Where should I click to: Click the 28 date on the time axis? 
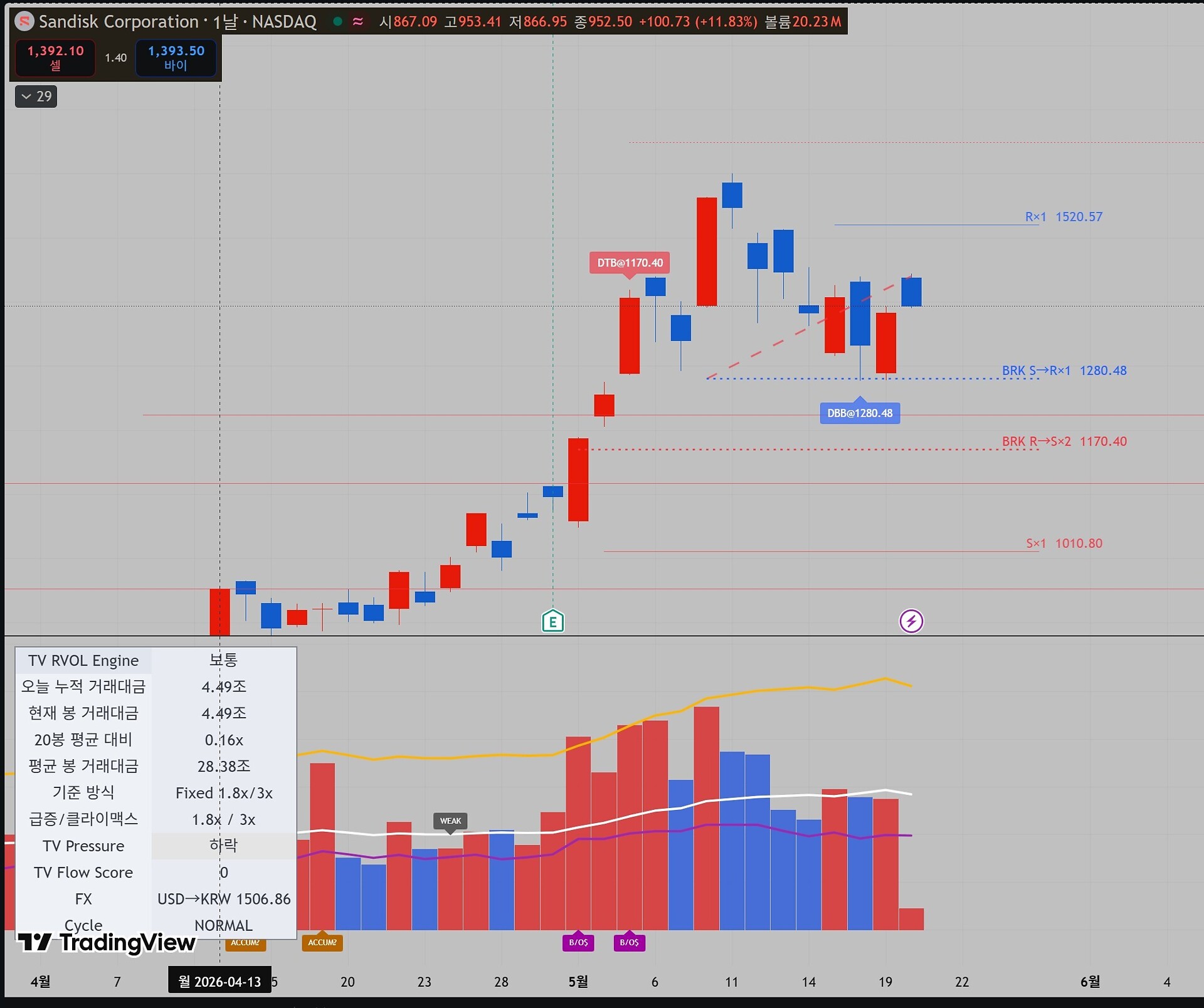click(501, 982)
